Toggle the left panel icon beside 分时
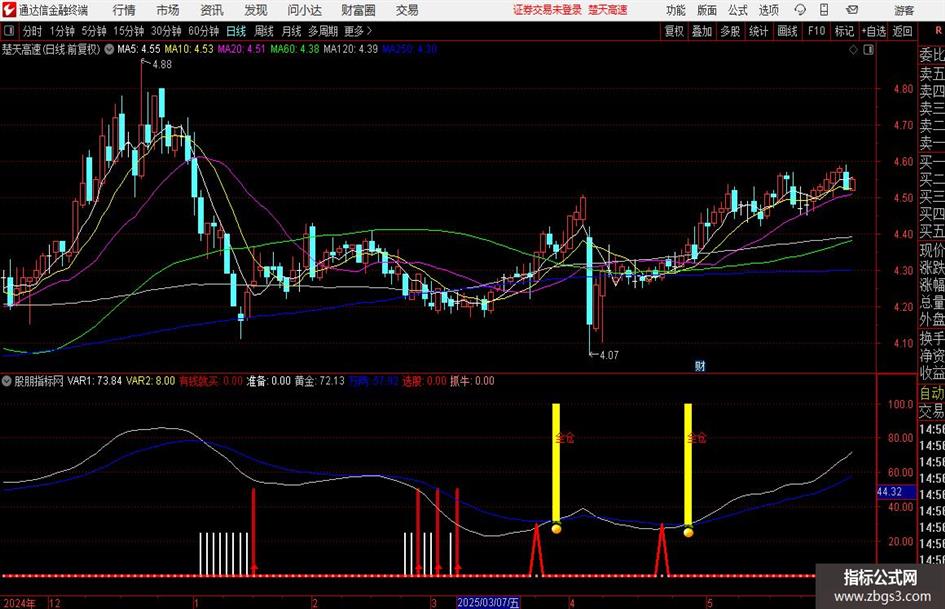The image size is (945, 609). click(x=9, y=31)
